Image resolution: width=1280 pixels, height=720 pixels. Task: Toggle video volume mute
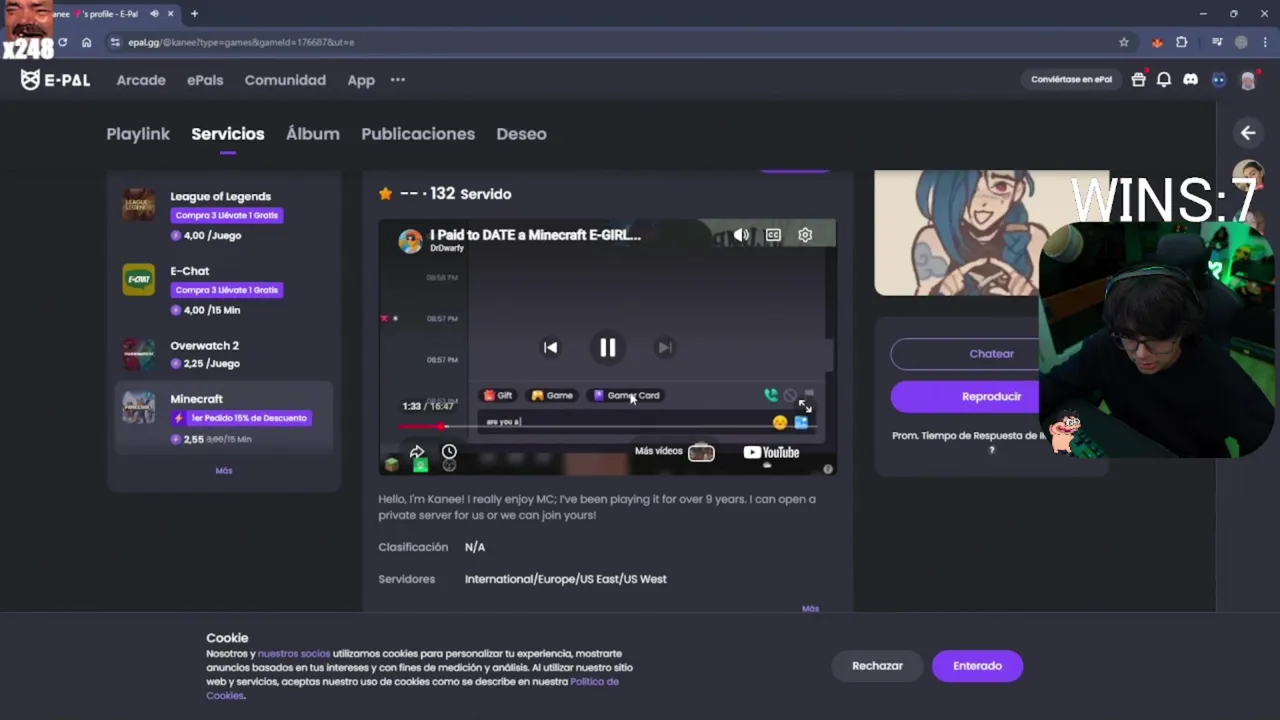pos(741,235)
